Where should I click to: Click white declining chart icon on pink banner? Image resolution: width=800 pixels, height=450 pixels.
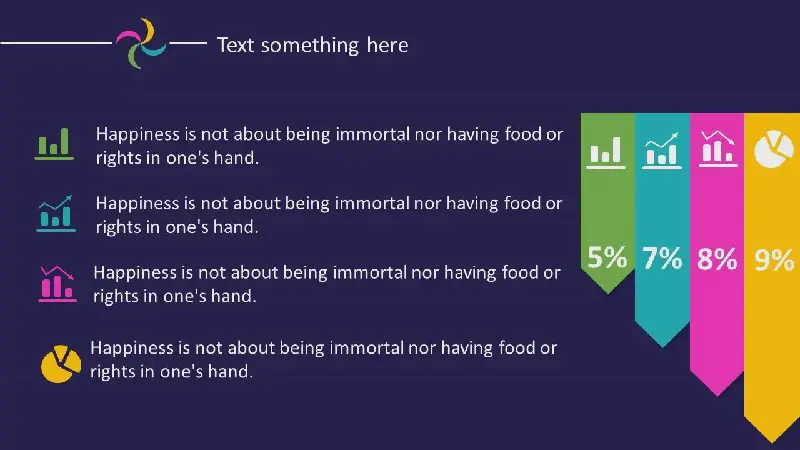(x=717, y=149)
